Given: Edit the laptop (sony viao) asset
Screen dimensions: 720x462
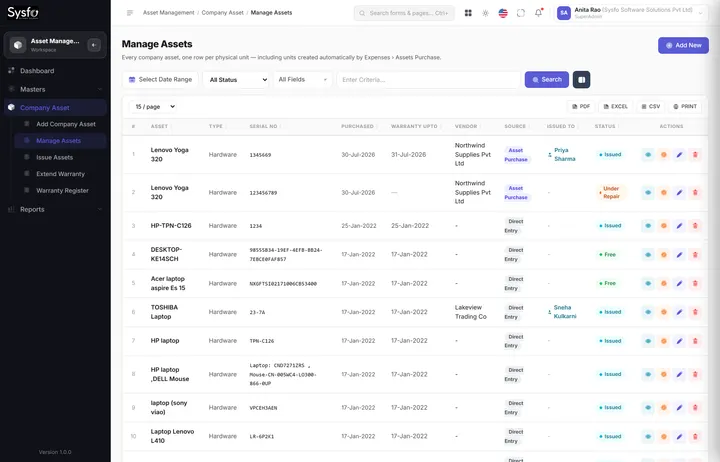Looking at the screenshot, I should pos(679,407).
